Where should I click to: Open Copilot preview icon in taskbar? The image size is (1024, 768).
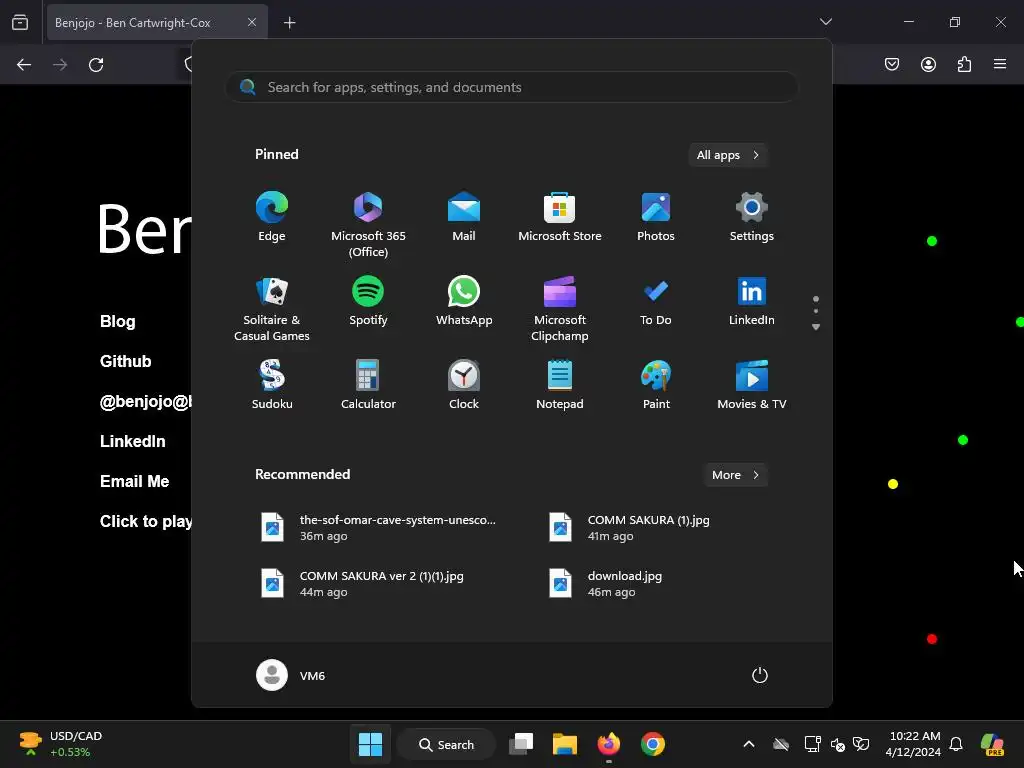(993, 744)
